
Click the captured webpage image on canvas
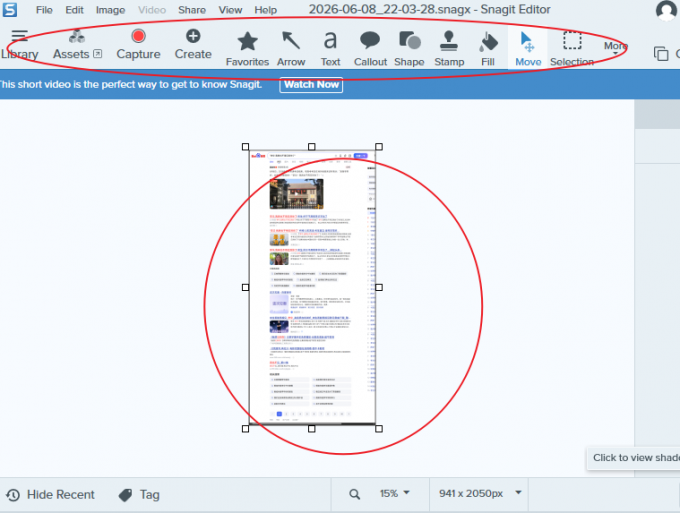312,288
